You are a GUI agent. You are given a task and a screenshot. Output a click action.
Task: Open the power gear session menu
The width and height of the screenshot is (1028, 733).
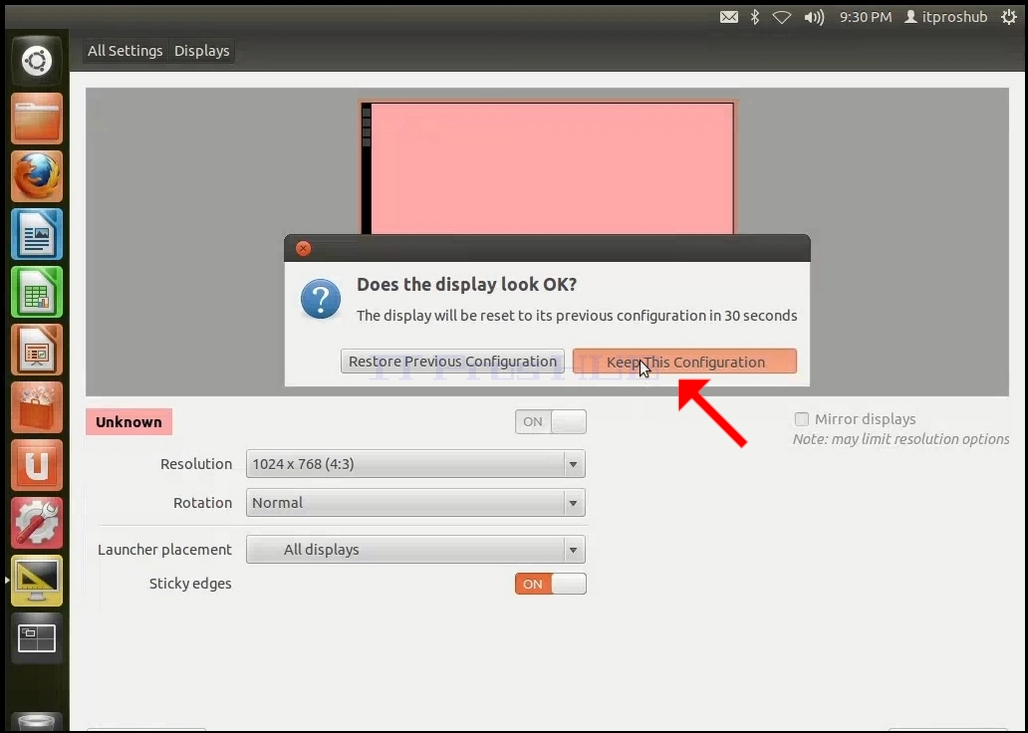[x=1009, y=17]
